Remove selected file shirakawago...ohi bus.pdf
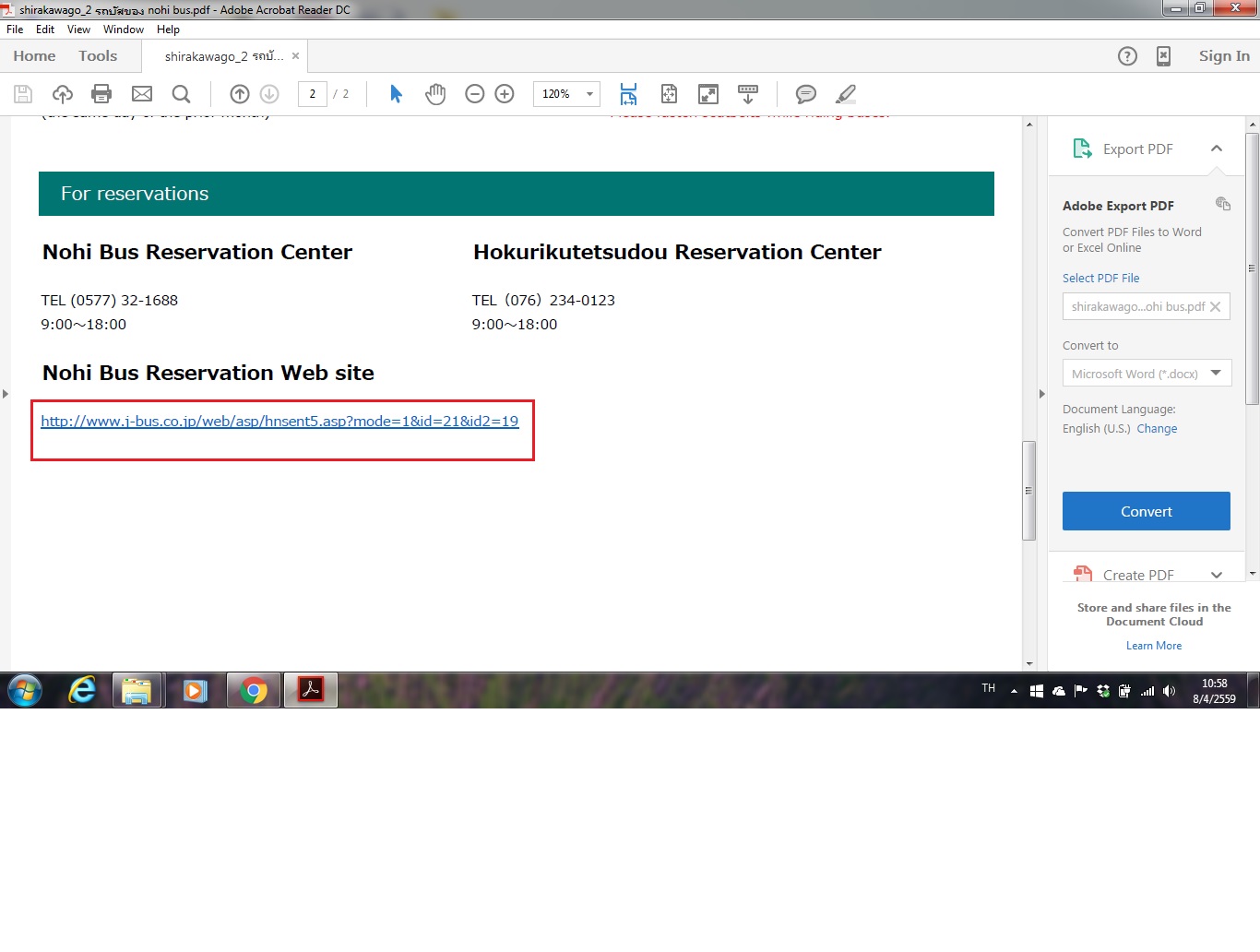 coord(1216,307)
